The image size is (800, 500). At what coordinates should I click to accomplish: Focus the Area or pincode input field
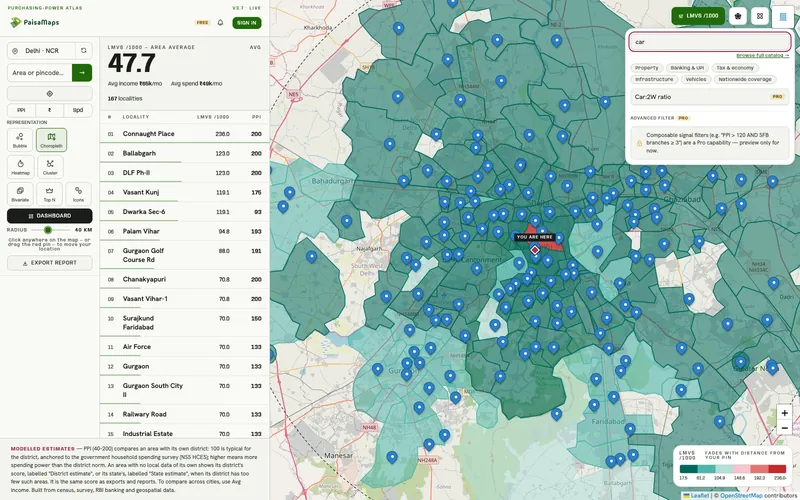click(40, 73)
